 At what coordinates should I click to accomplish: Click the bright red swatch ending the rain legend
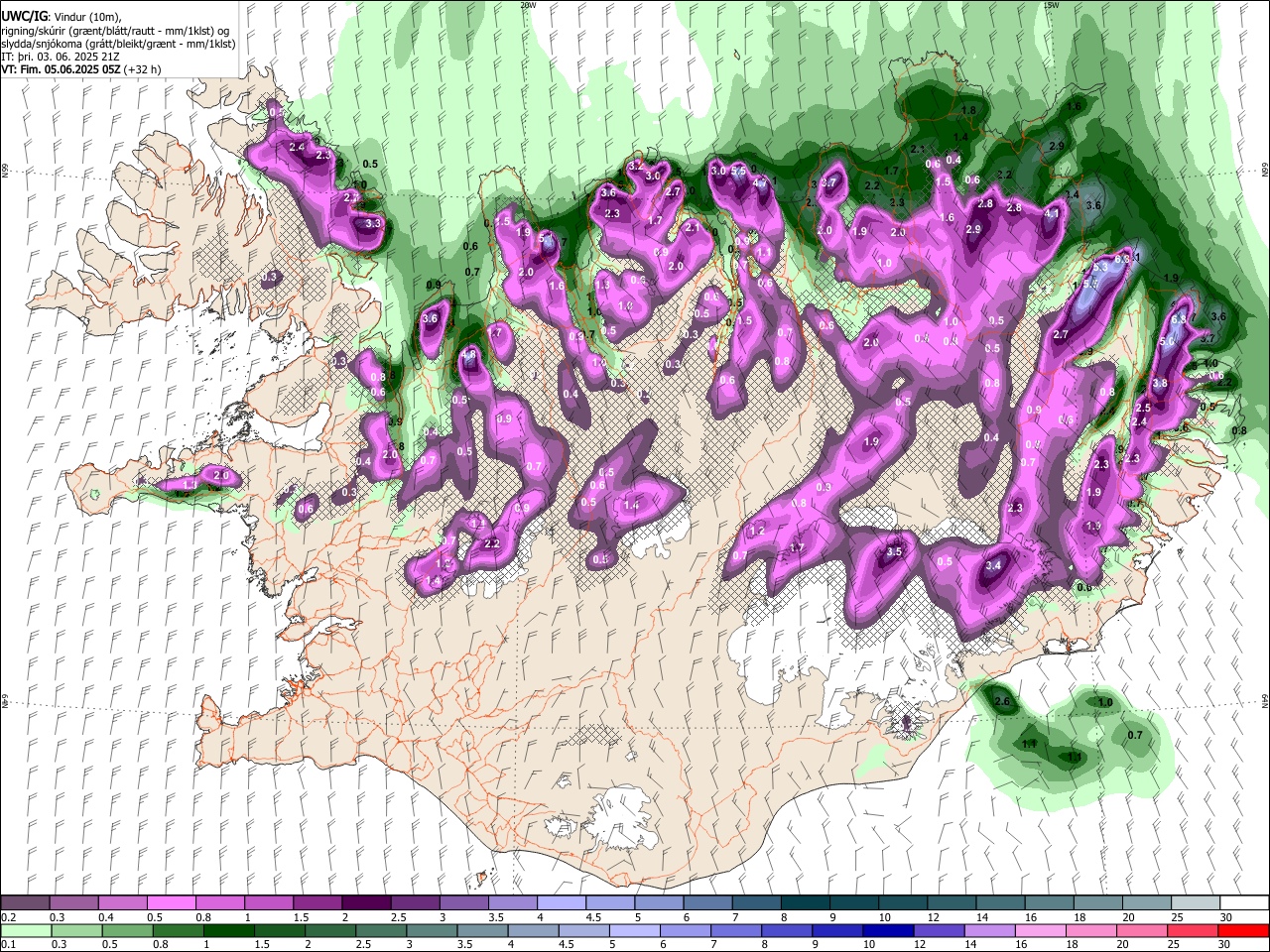tap(1243, 930)
